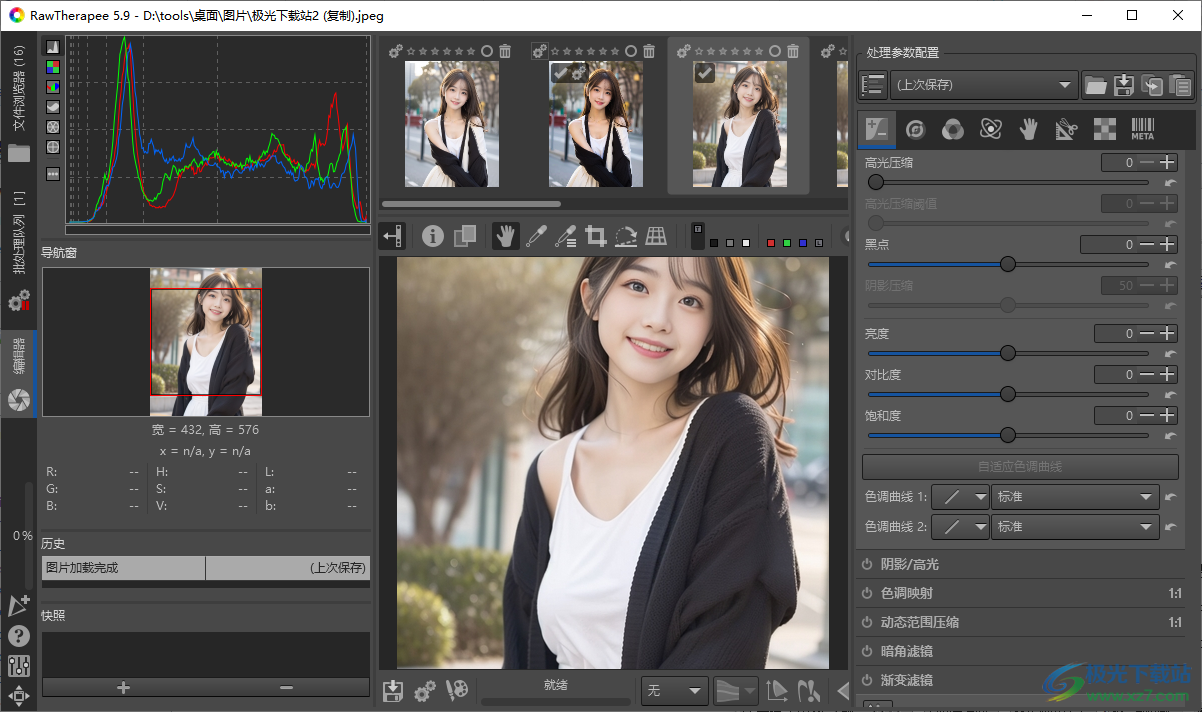Open the META metadata tab
The image size is (1202, 712).
[x=1143, y=128]
